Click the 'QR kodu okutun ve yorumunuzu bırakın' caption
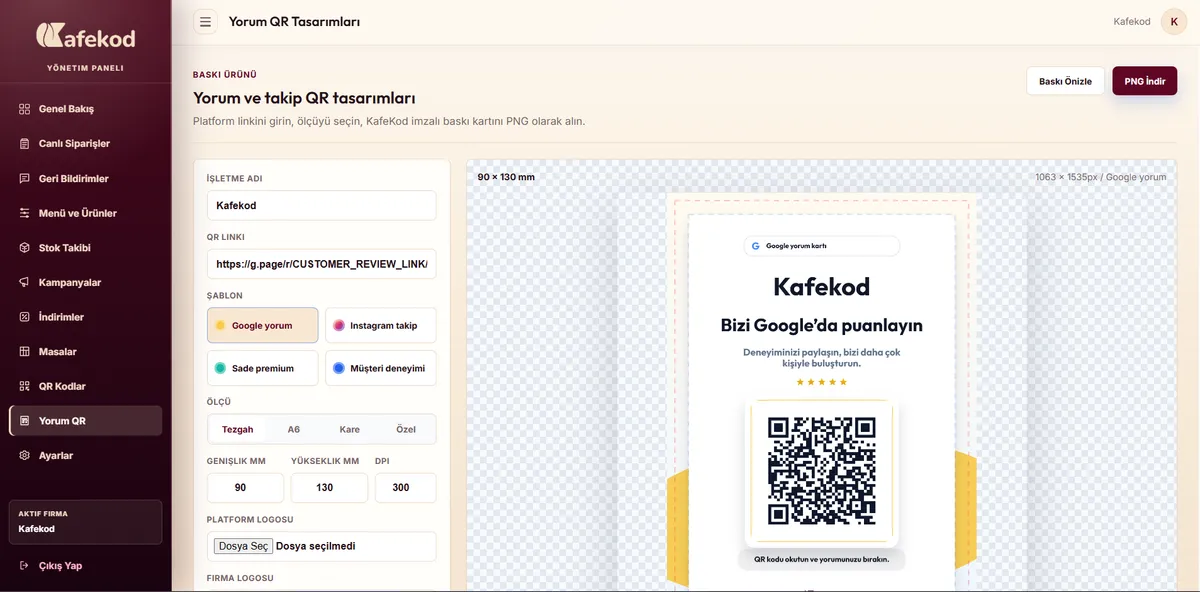 pos(822,559)
